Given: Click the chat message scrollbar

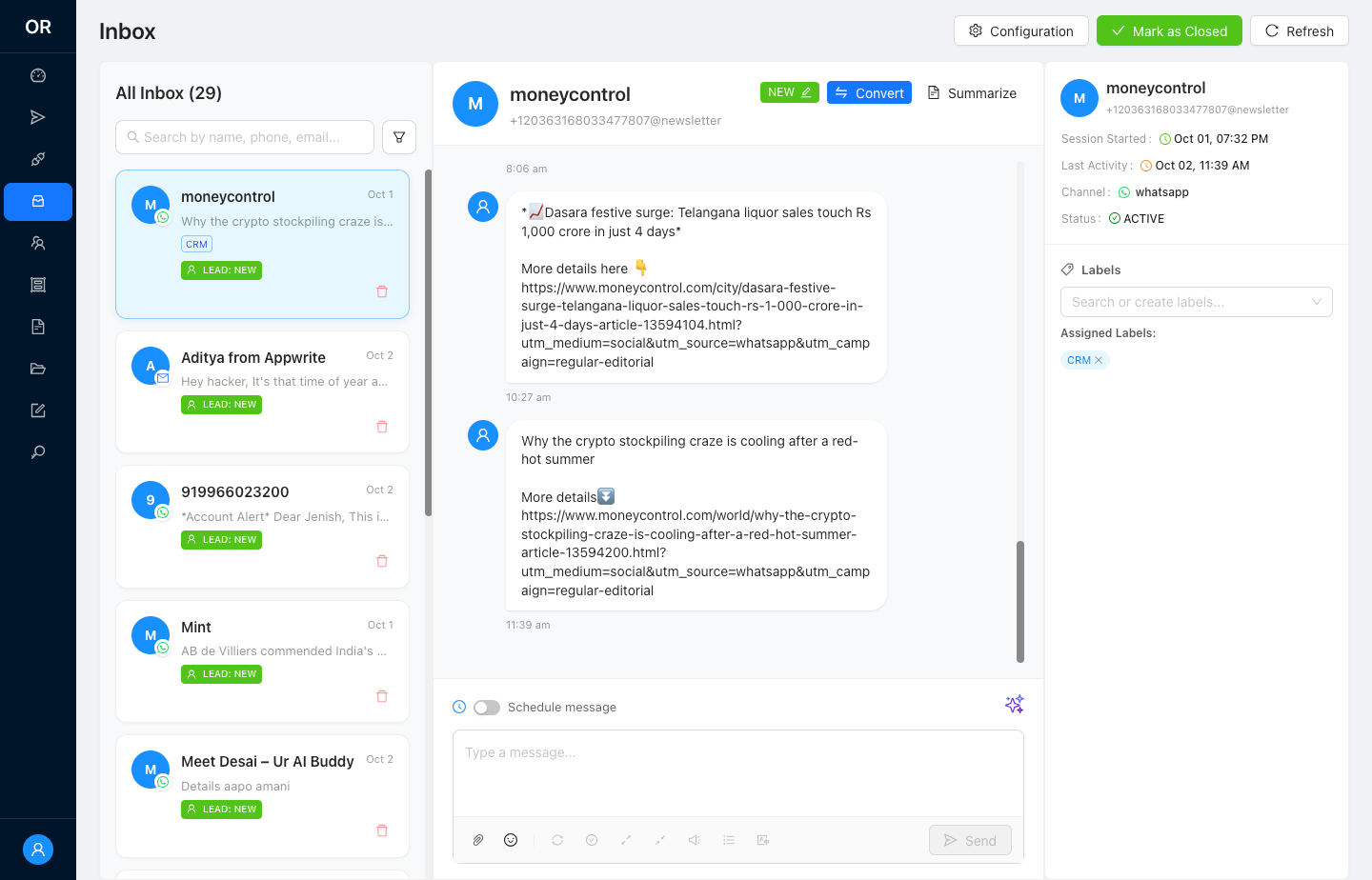Looking at the screenshot, I should 1019,601.
